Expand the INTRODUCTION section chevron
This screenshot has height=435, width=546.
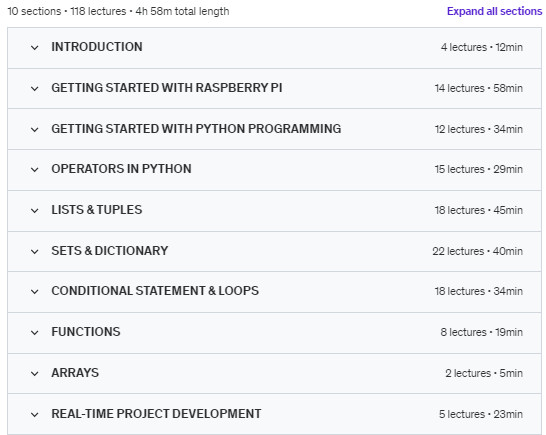(x=34, y=47)
